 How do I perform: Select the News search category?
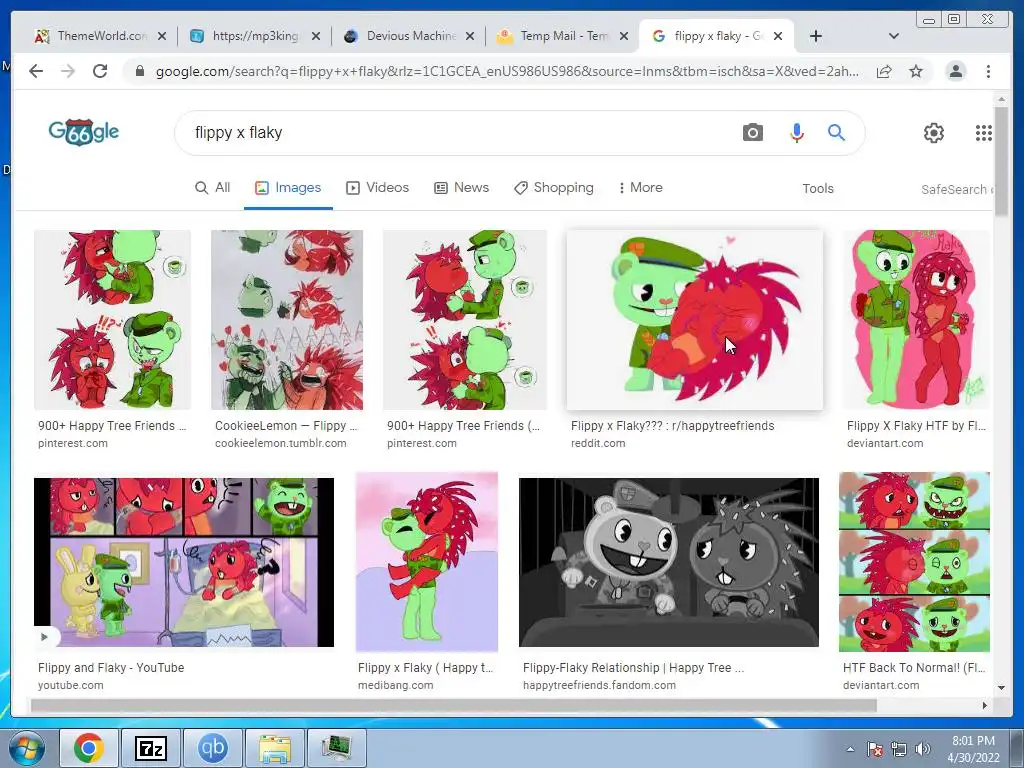point(462,188)
